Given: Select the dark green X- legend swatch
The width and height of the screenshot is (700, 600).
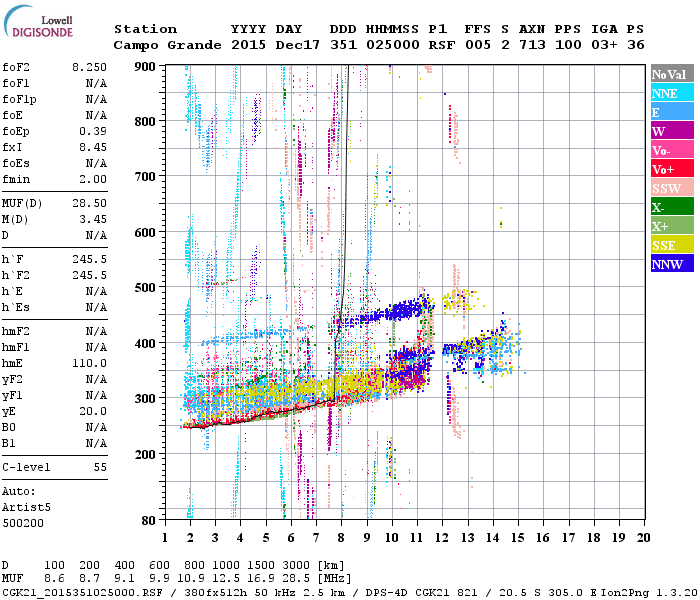Looking at the screenshot, I should (672, 207).
